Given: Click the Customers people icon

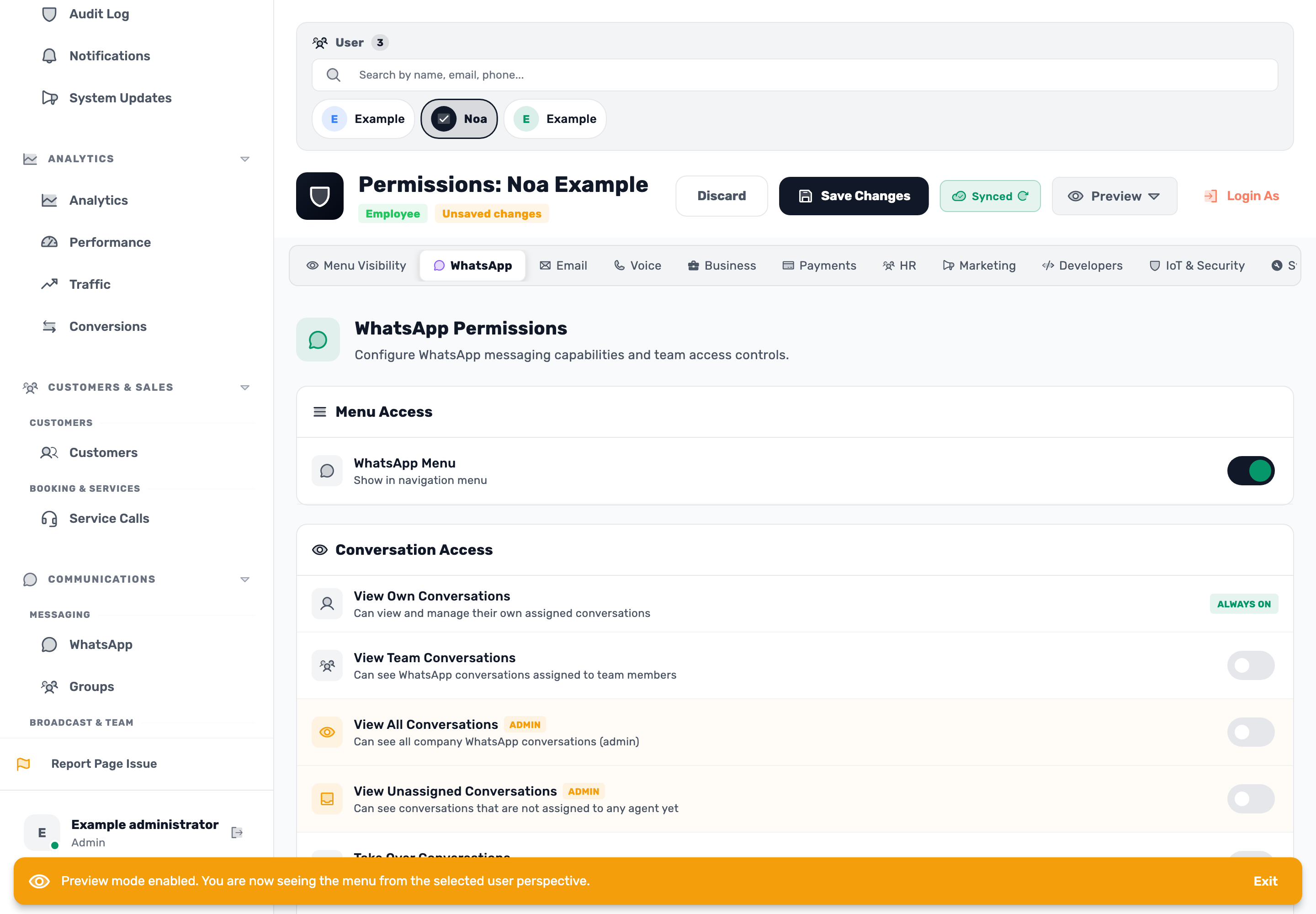Looking at the screenshot, I should [49, 452].
